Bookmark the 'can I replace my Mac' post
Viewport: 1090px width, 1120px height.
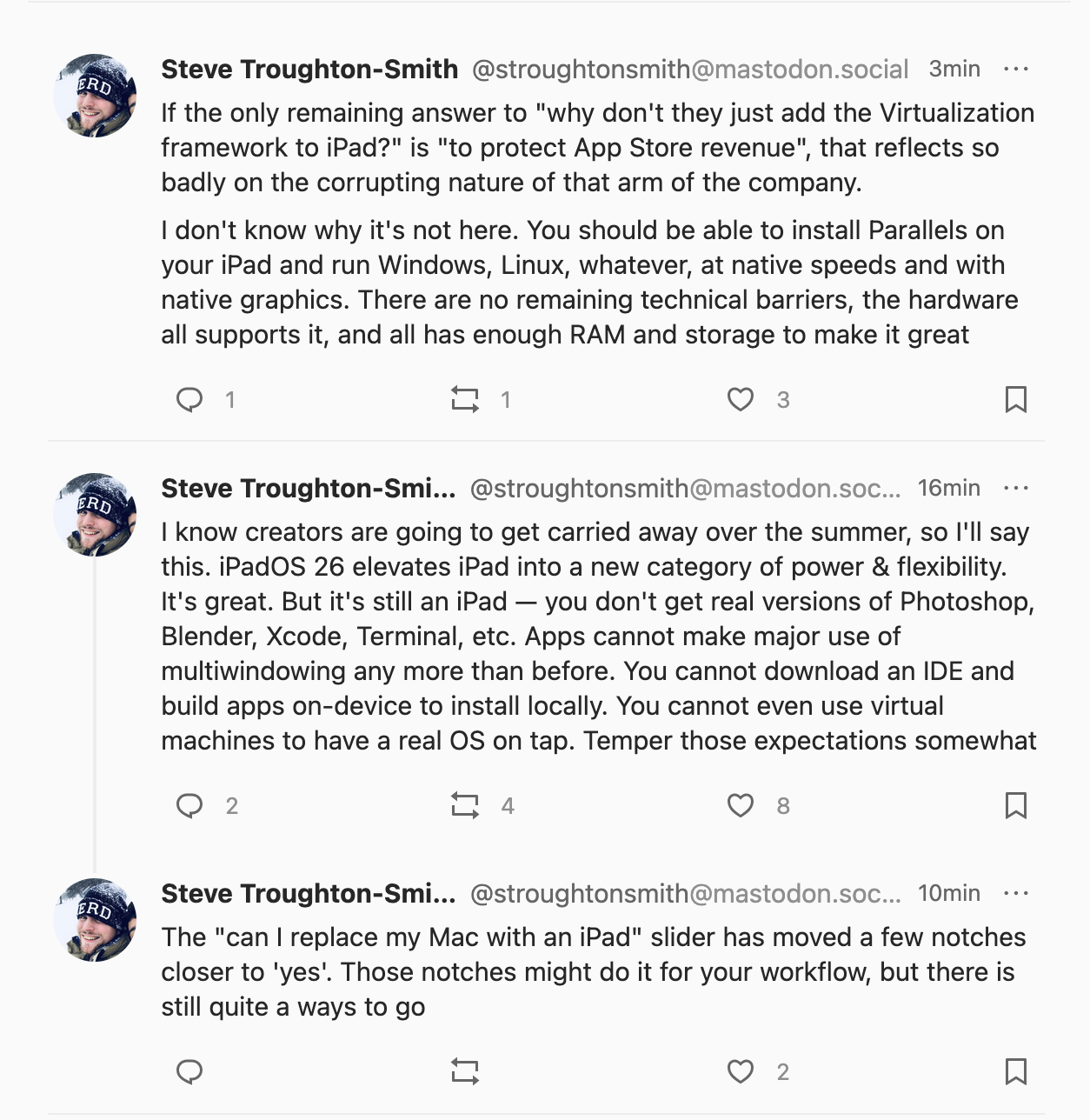pos(1015,1072)
